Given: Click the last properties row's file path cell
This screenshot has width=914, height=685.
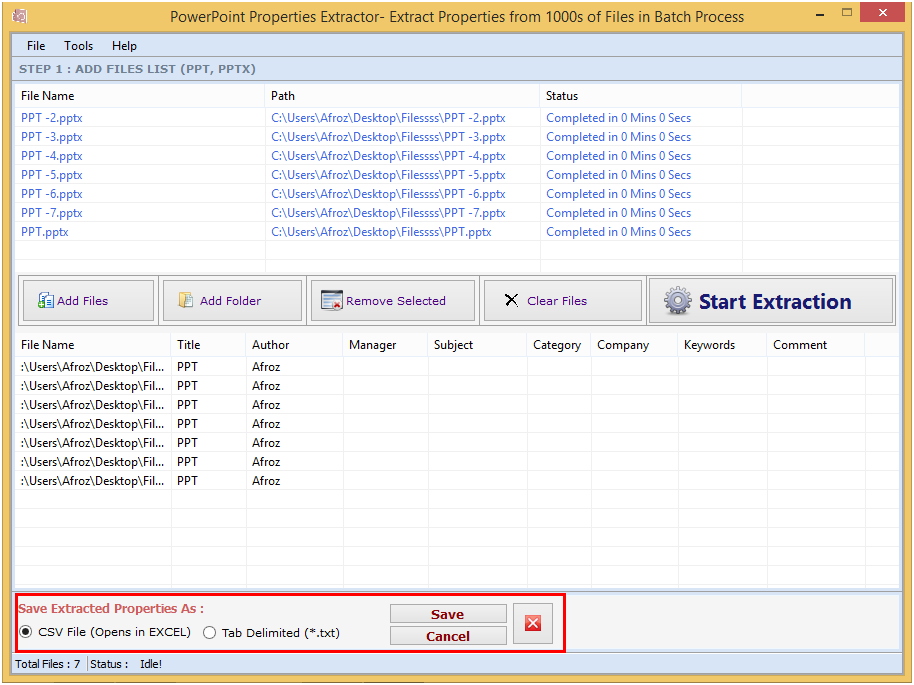Looking at the screenshot, I should [92, 481].
